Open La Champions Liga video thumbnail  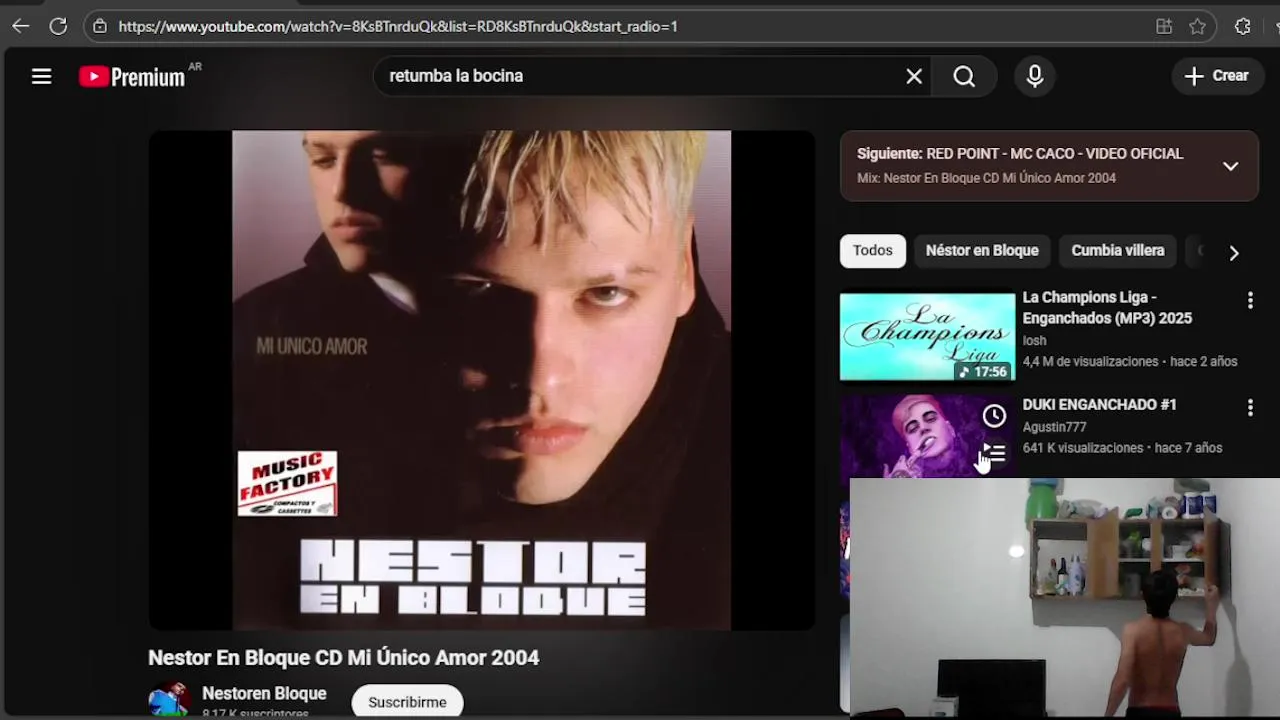927,336
